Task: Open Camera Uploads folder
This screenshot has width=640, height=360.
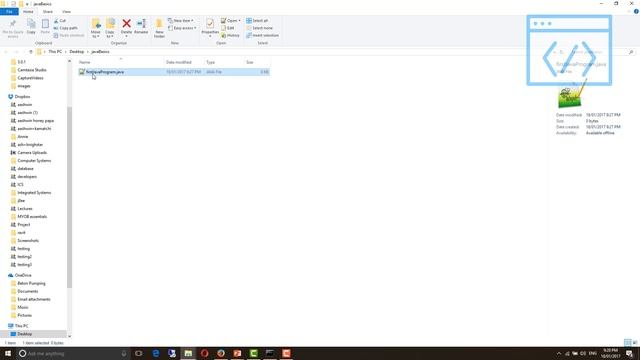Action: pyautogui.click(x=32, y=153)
